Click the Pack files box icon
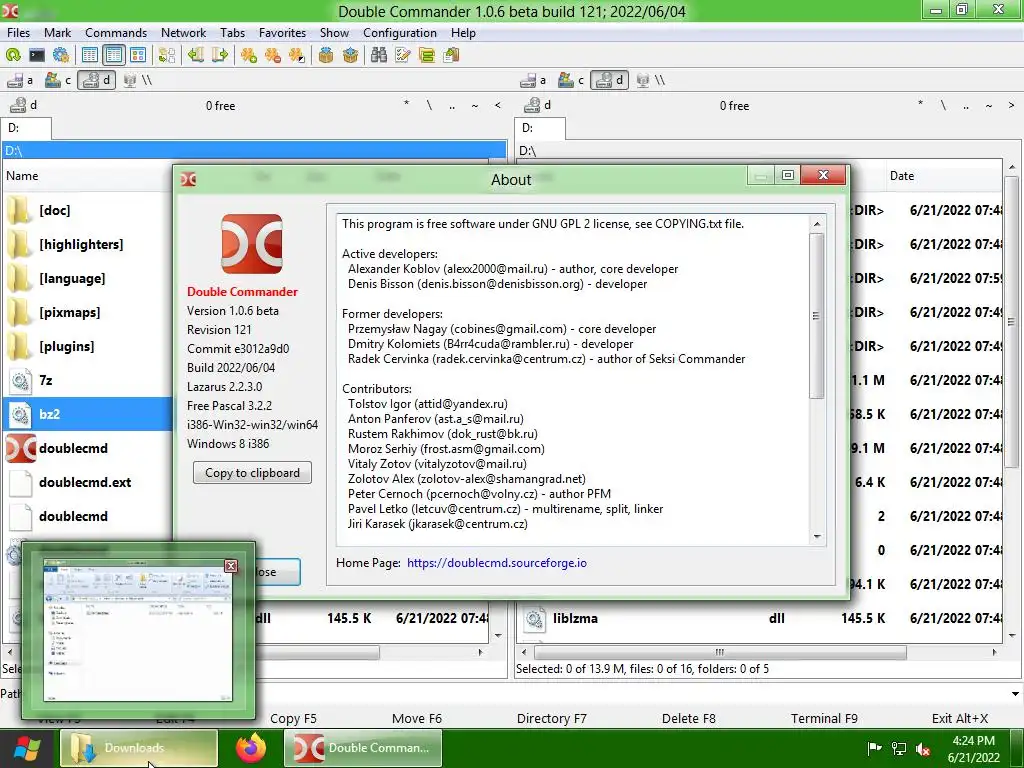This screenshot has width=1024, height=768. (x=326, y=56)
